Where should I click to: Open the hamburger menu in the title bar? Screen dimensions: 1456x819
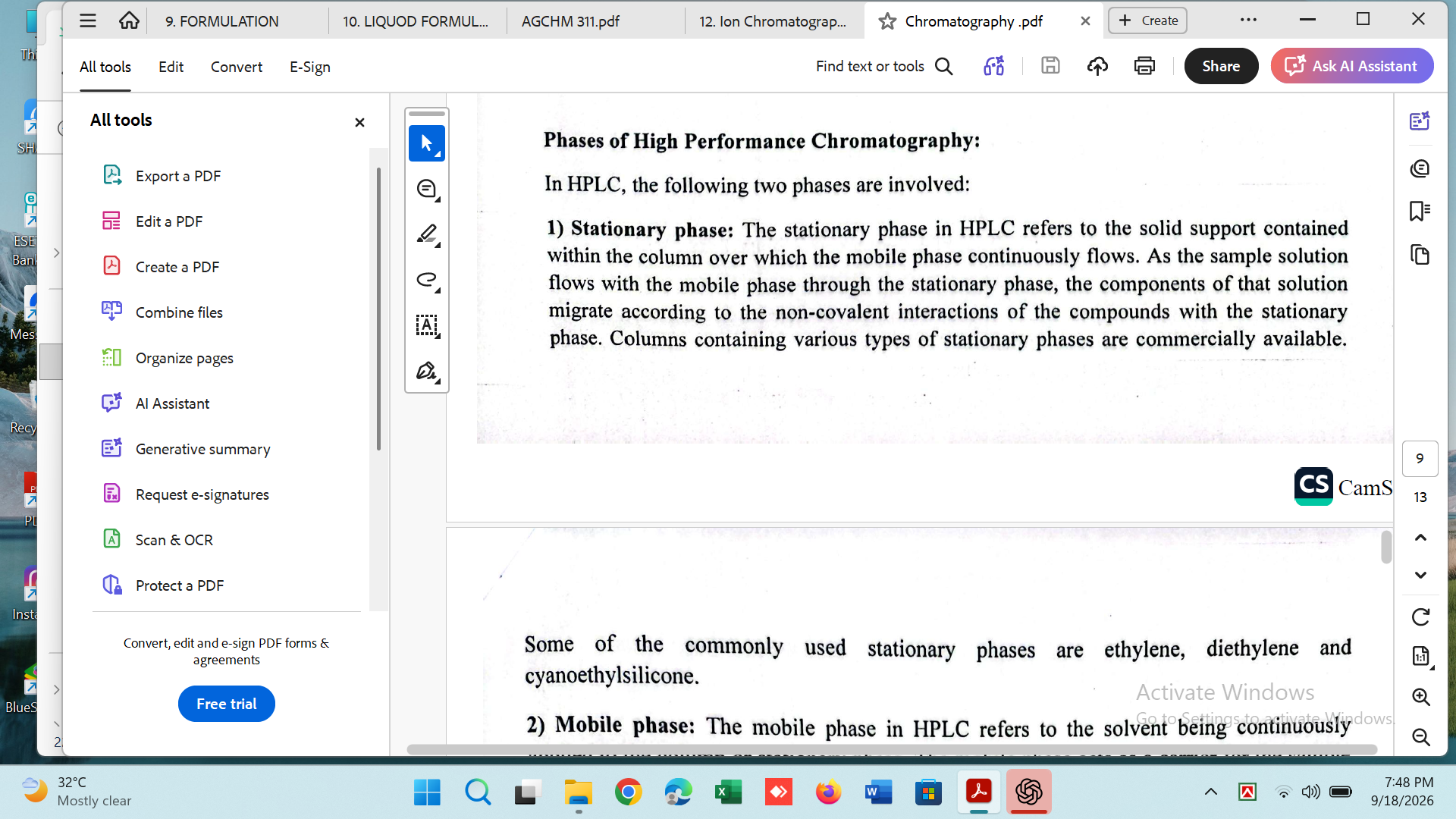pyautogui.click(x=88, y=20)
